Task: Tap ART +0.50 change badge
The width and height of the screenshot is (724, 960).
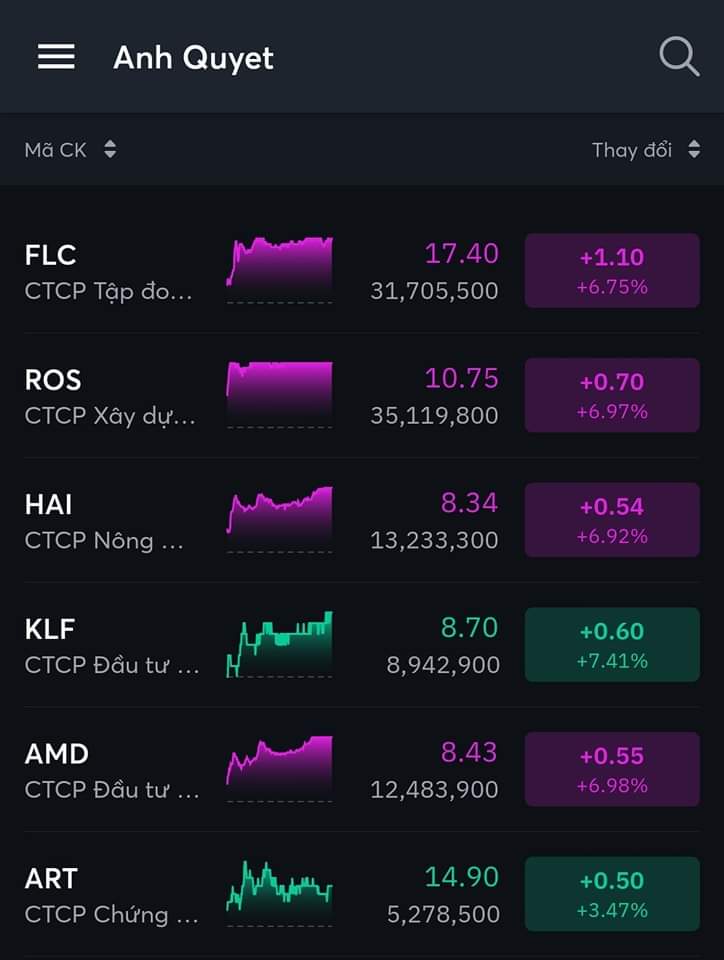Action: (612, 894)
